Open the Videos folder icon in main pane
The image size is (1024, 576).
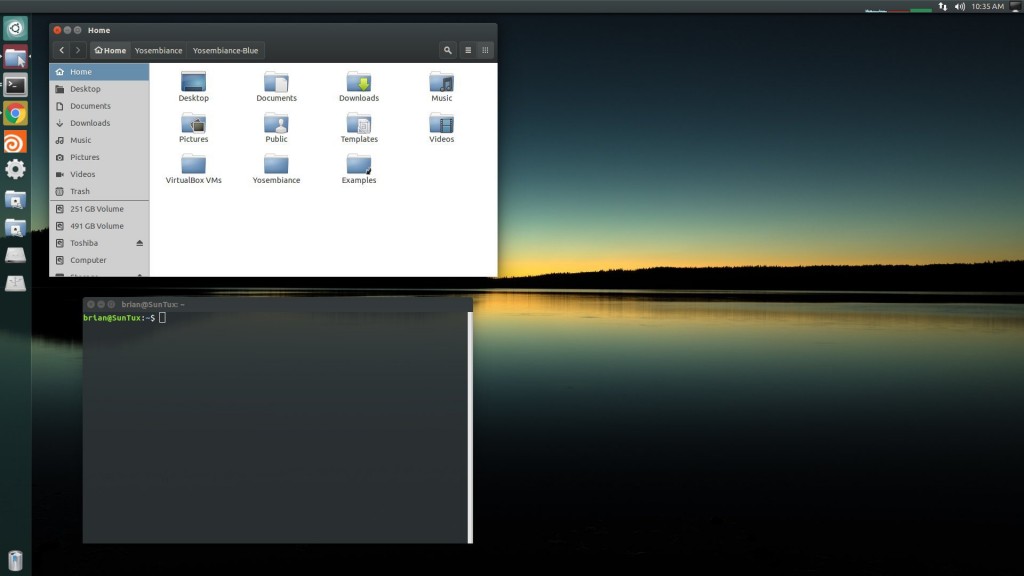pos(441,127)
